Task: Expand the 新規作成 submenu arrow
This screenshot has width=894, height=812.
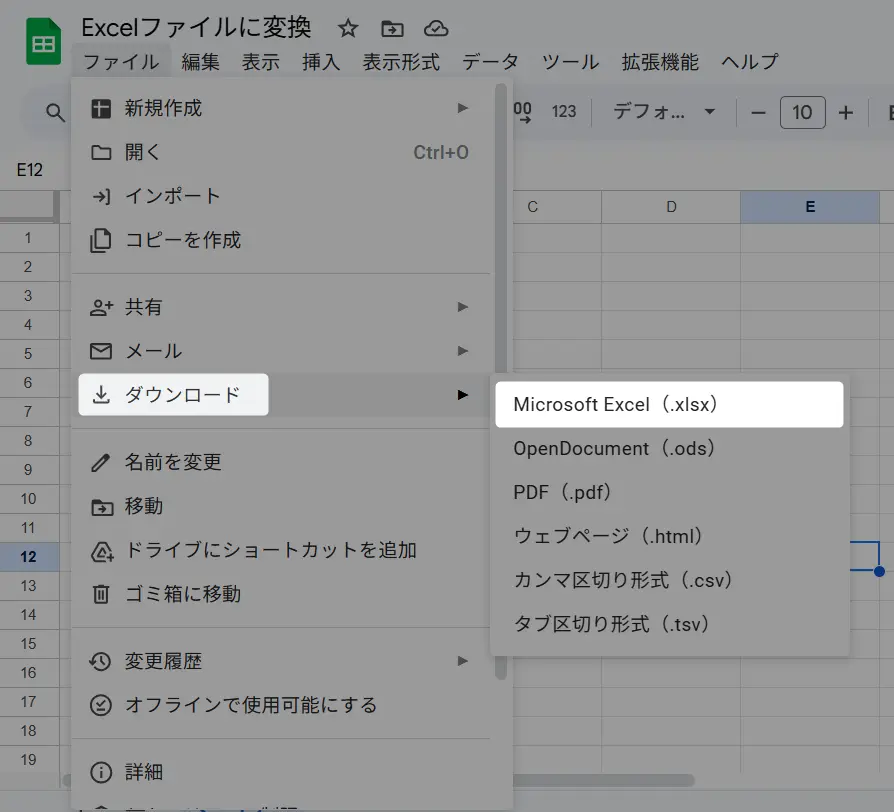Action: (462, 108)
